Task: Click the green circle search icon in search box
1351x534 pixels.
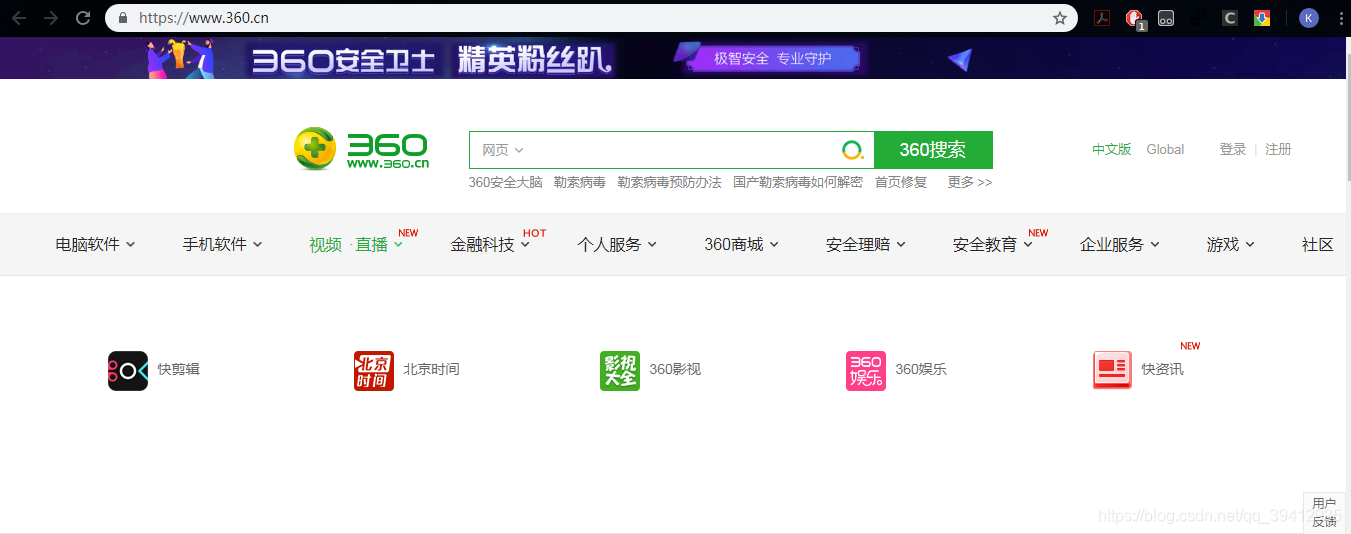Action: (852, 150)
